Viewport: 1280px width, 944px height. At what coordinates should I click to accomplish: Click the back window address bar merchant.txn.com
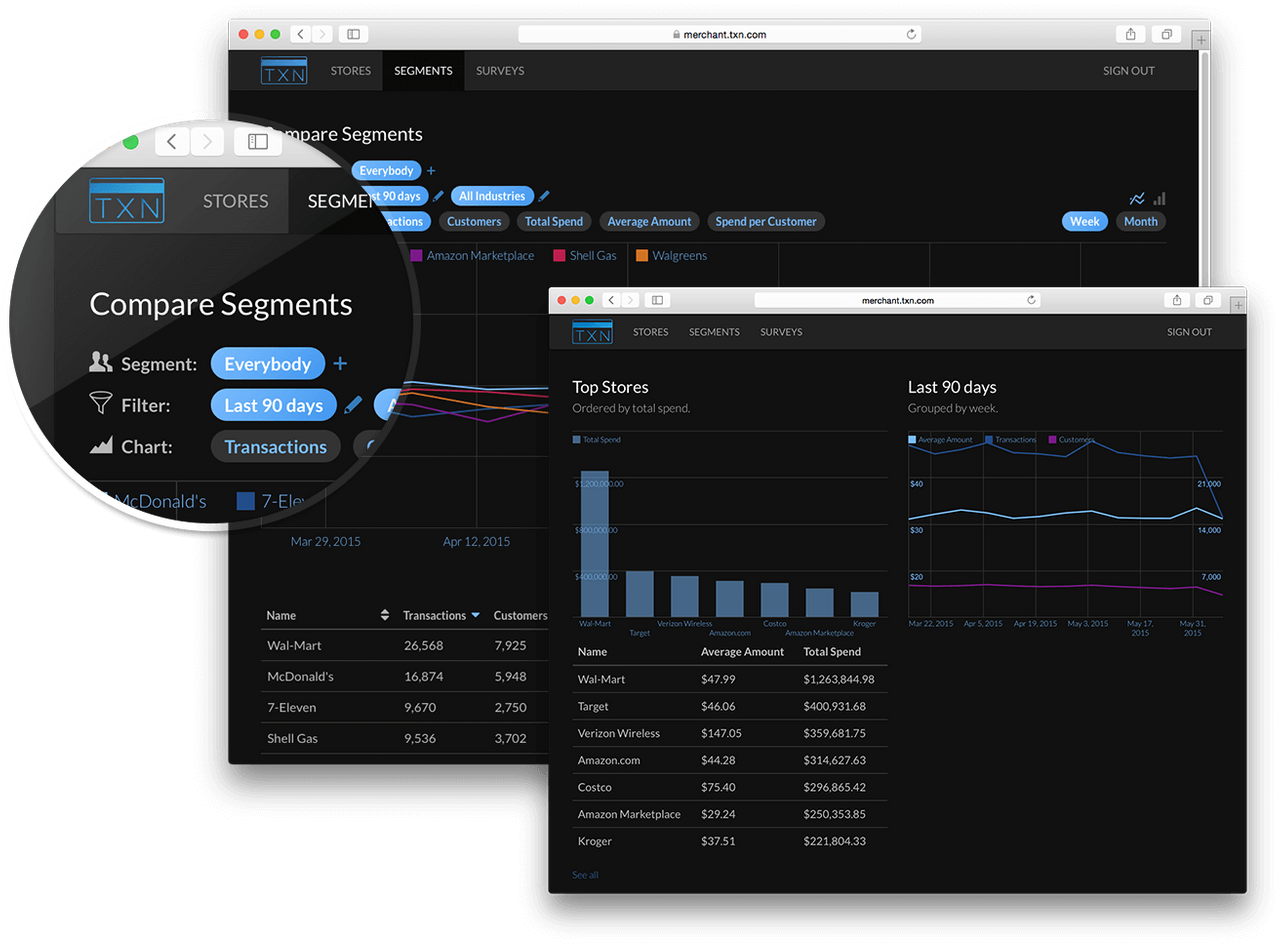tap(720, 34)
